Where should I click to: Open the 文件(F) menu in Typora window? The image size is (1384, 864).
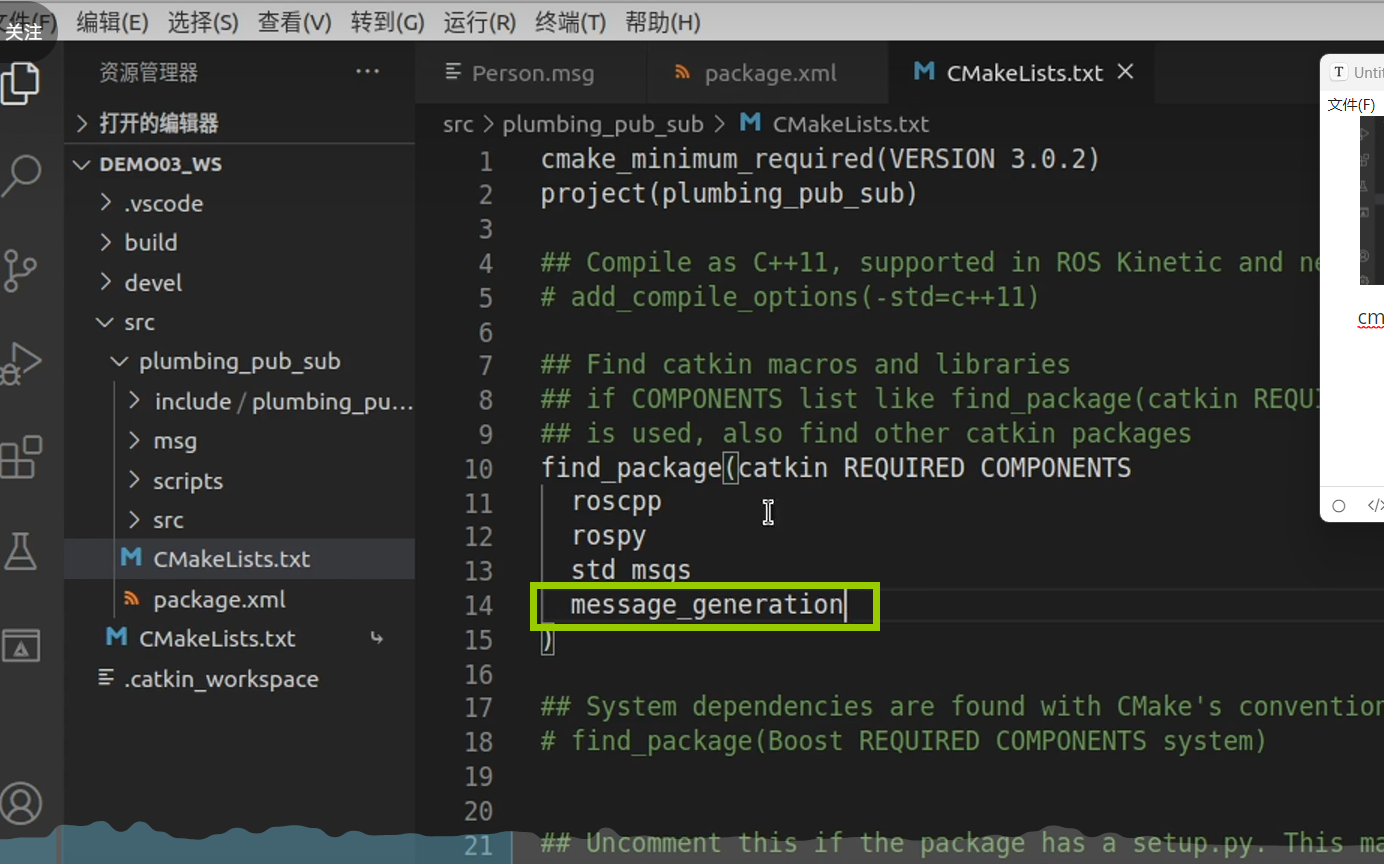pos(1351,105)
